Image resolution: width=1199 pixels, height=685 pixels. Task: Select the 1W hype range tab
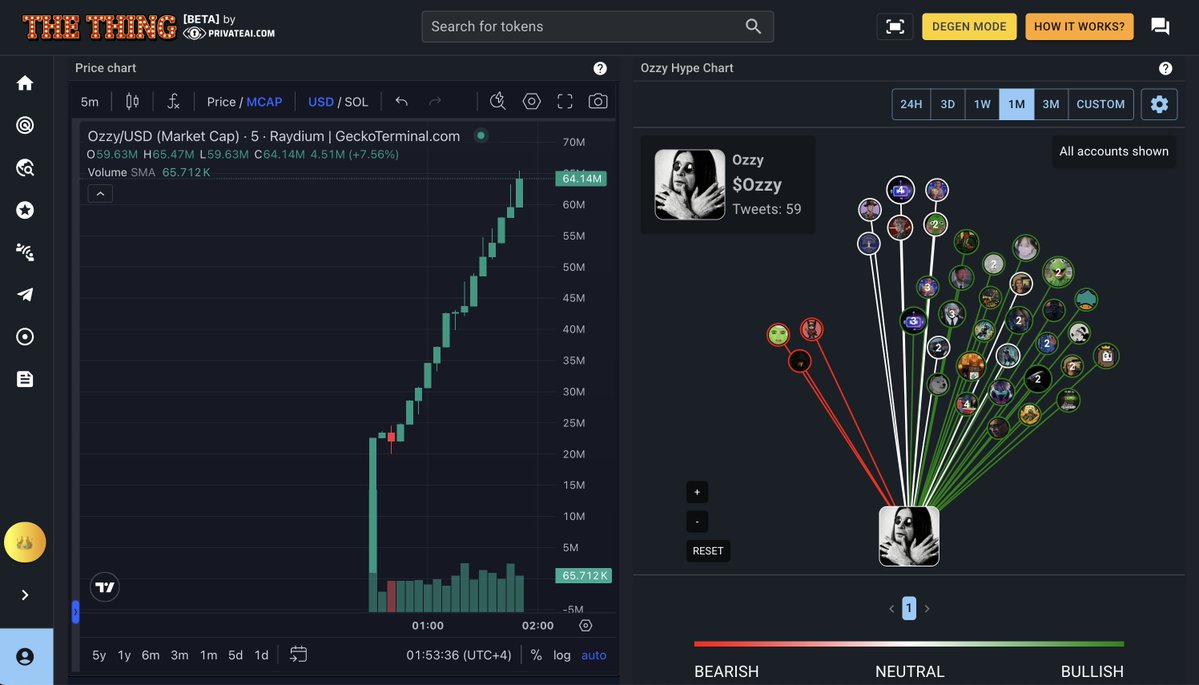pyautogui.click(x=982, y=104)
